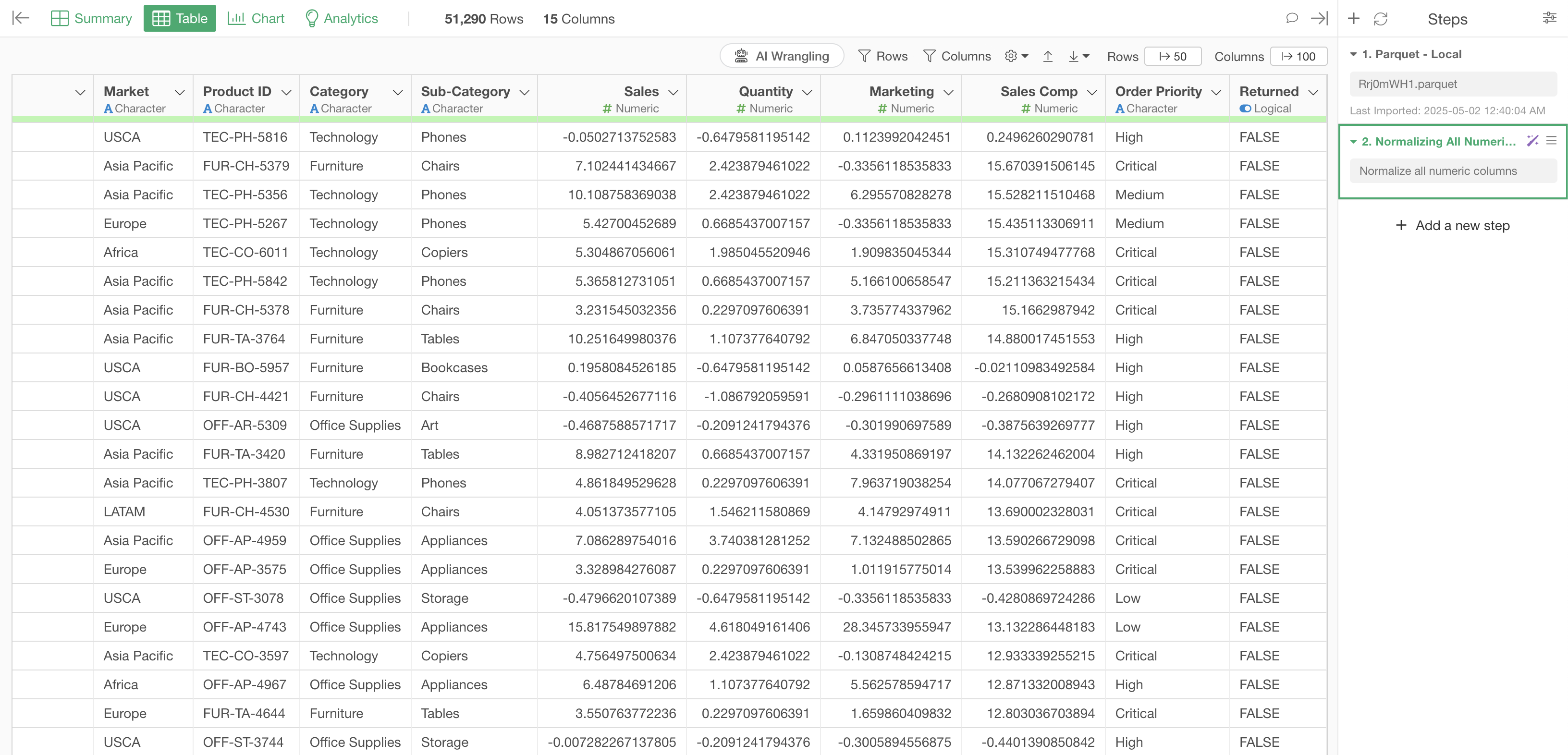Screen dimensions: 1568x755
Task: Collapse the Normalizing All Numeric step
Action: [x=1353, y=141]
